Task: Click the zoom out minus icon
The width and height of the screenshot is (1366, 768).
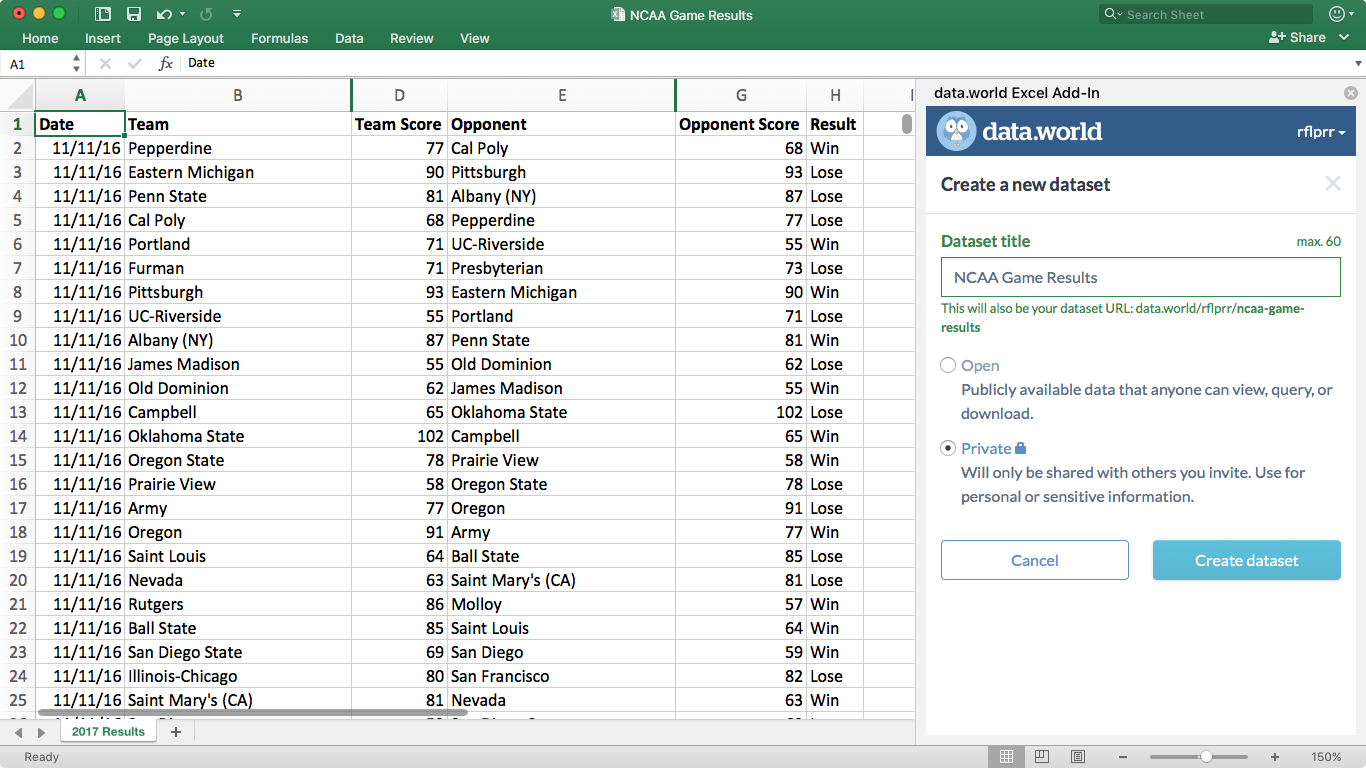Action: tap(1123, 757)
